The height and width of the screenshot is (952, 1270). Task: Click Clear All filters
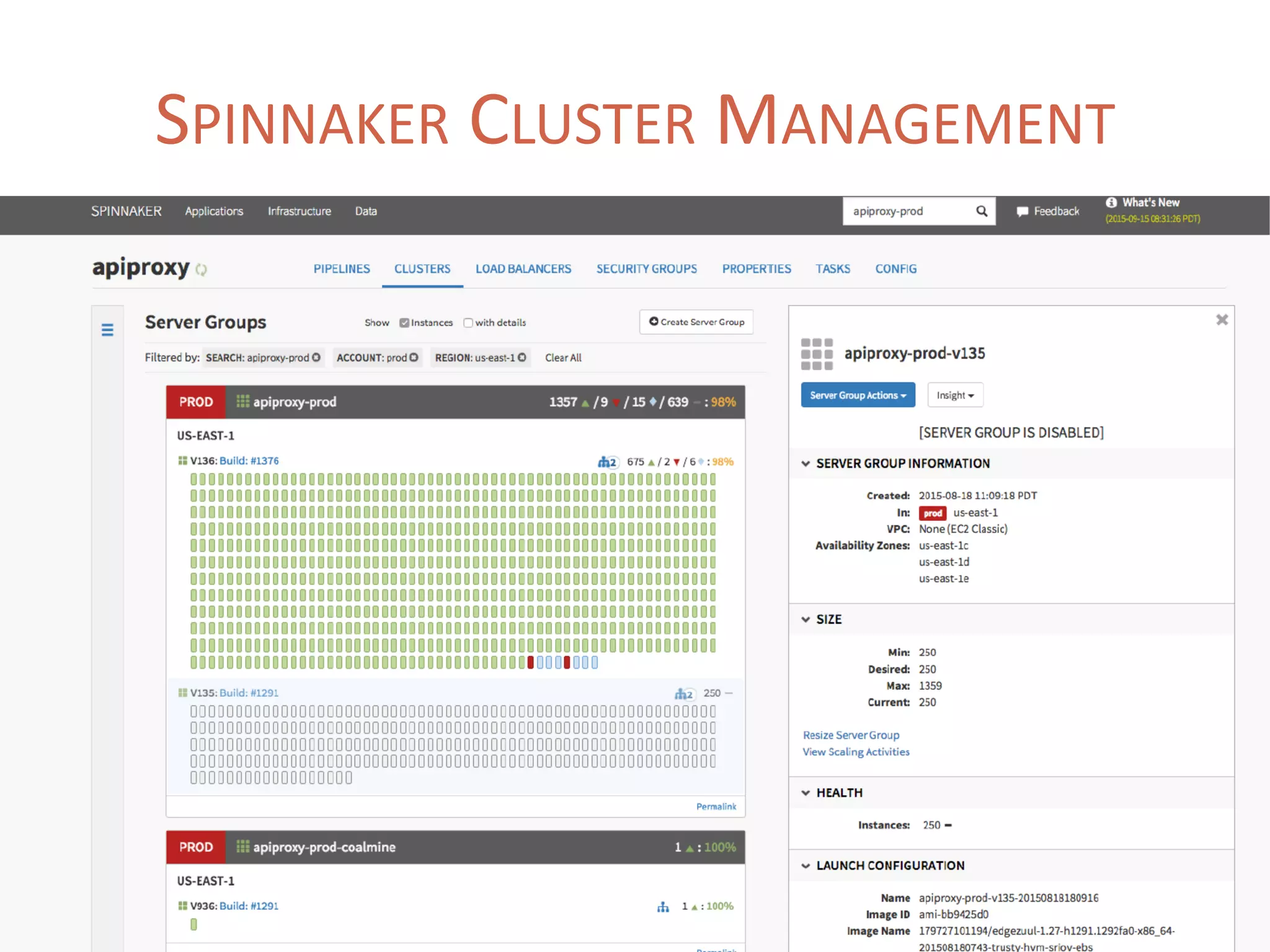pyautogui.click(x=563, y=358)
